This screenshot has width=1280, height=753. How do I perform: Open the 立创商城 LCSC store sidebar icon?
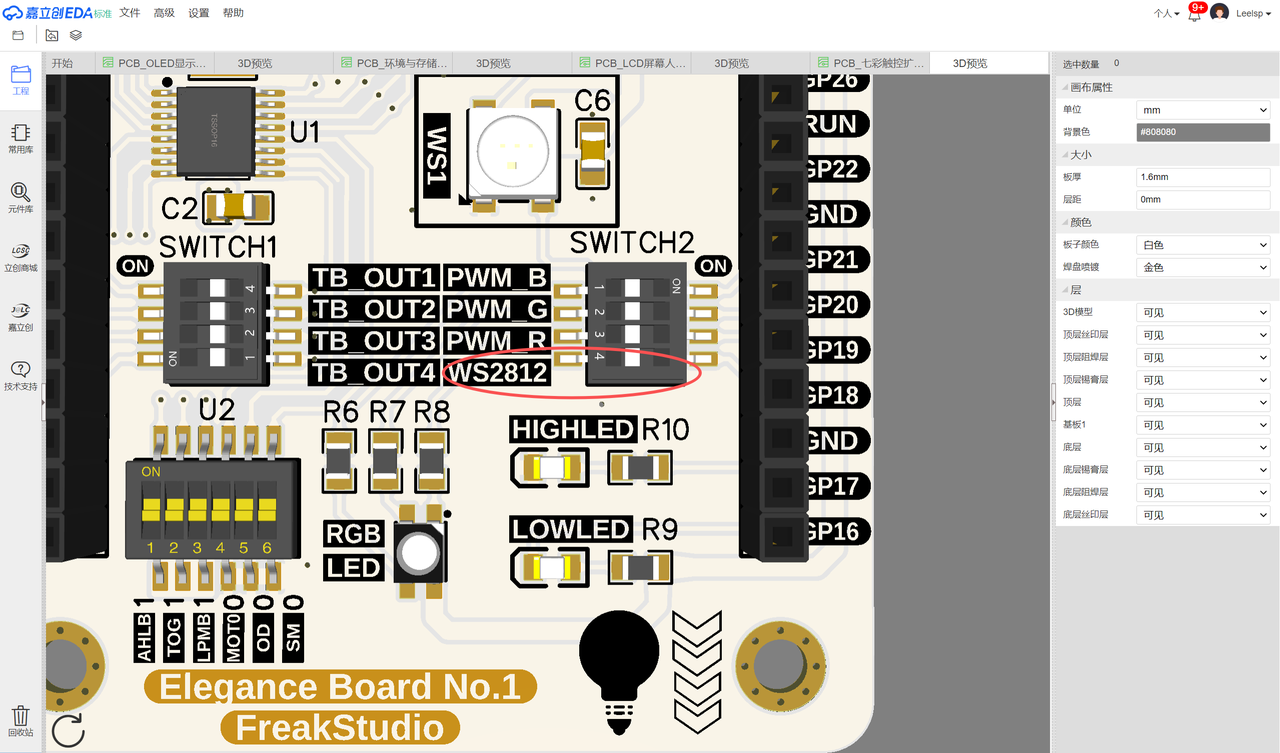coord(21,257)
